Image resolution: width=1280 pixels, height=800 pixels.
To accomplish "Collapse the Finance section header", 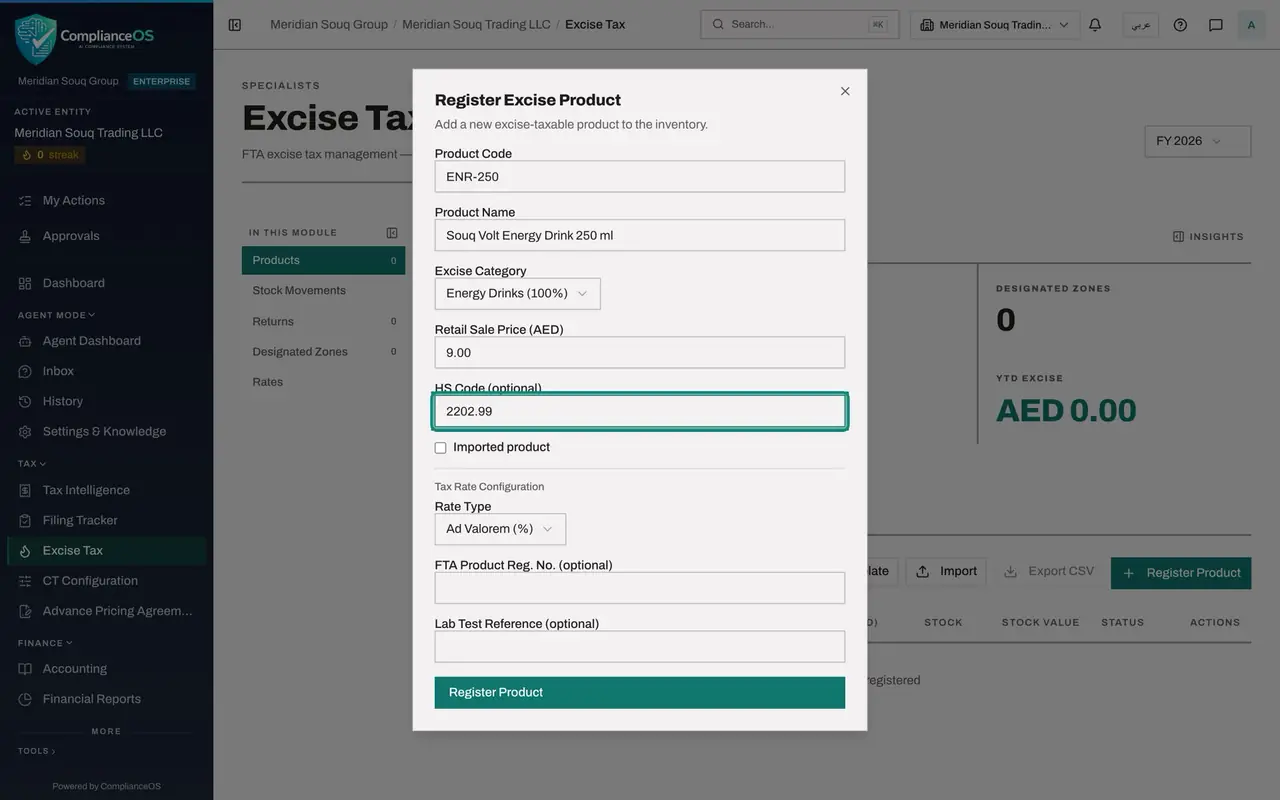I will coord(45,643).
